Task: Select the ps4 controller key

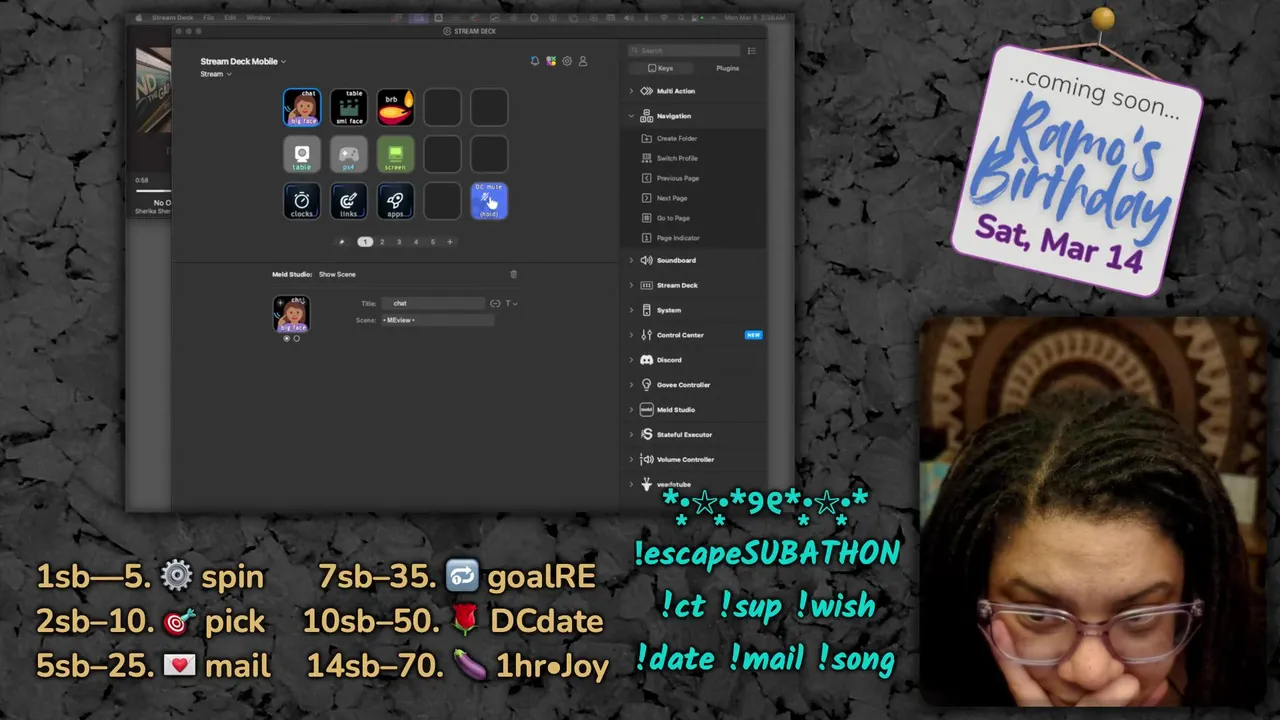Action: point(349,155)
